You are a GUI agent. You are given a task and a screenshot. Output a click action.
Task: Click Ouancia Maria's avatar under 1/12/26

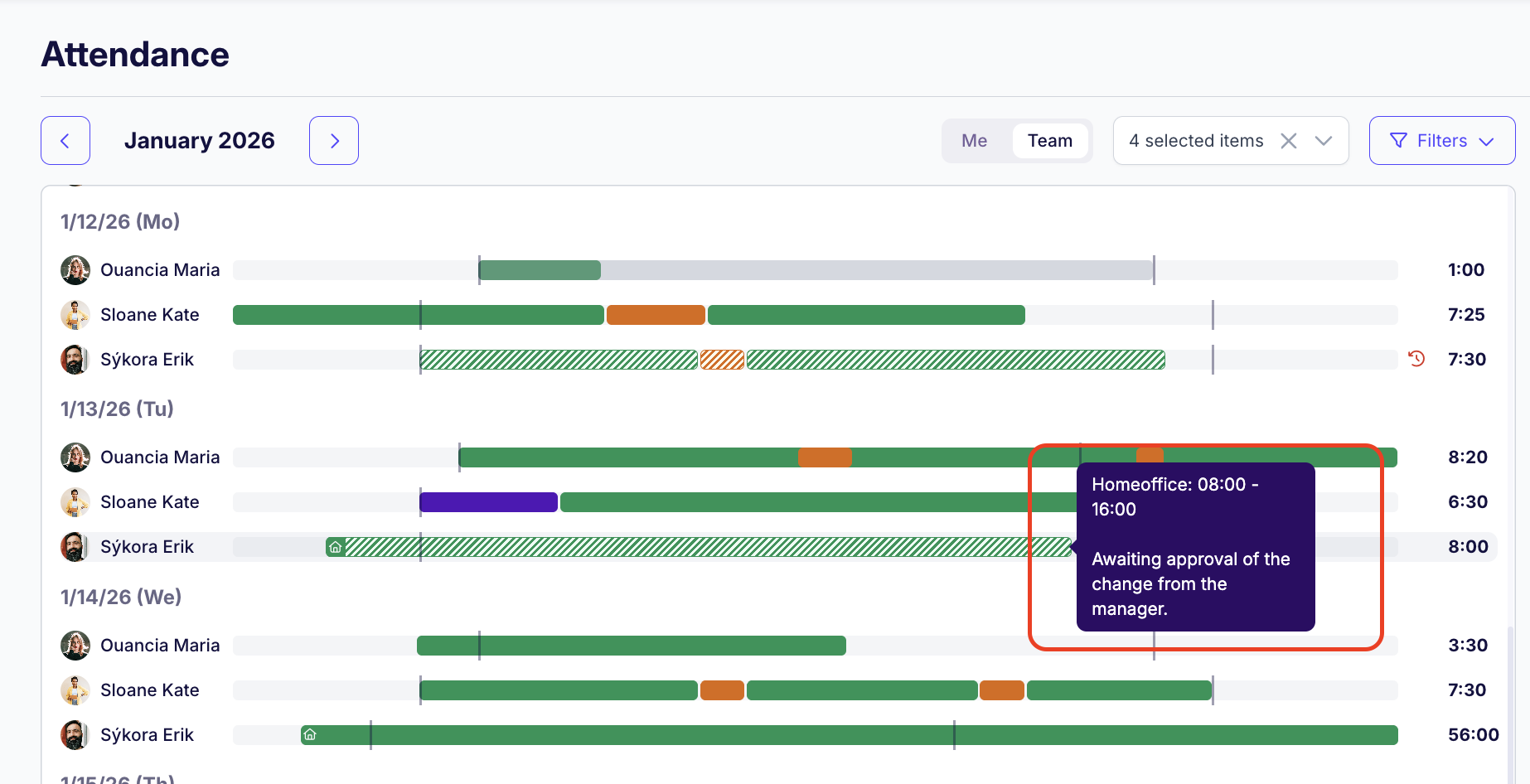[x=75, y=270]
